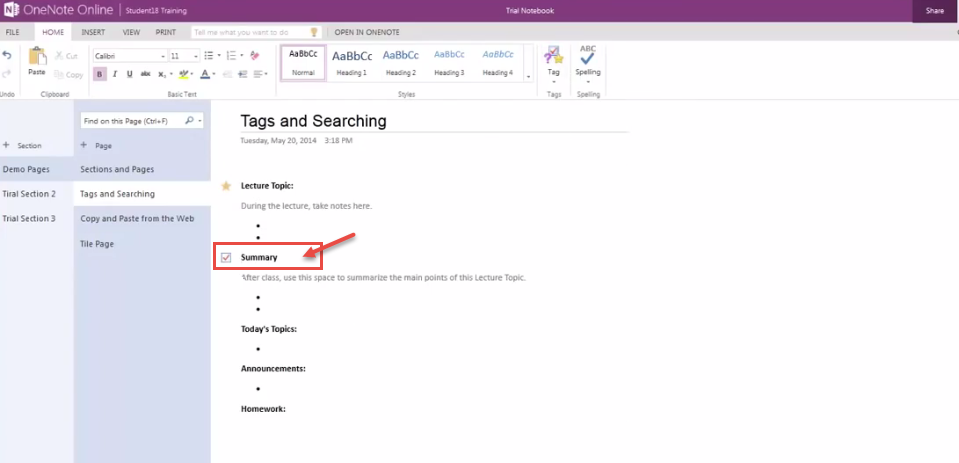Screen dimensions: 959x463
Task: Click the star tag beside Lecture Topic
Action: click(226, 186)
